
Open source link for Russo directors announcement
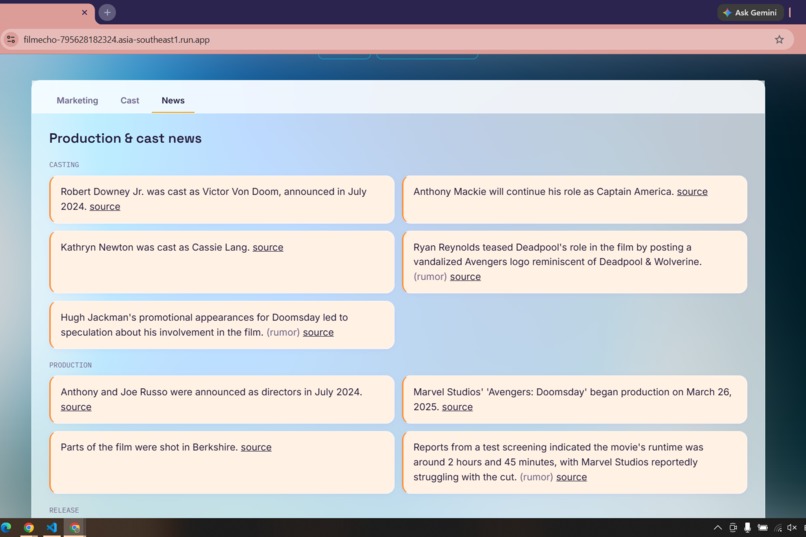click(x=76, y=406)
